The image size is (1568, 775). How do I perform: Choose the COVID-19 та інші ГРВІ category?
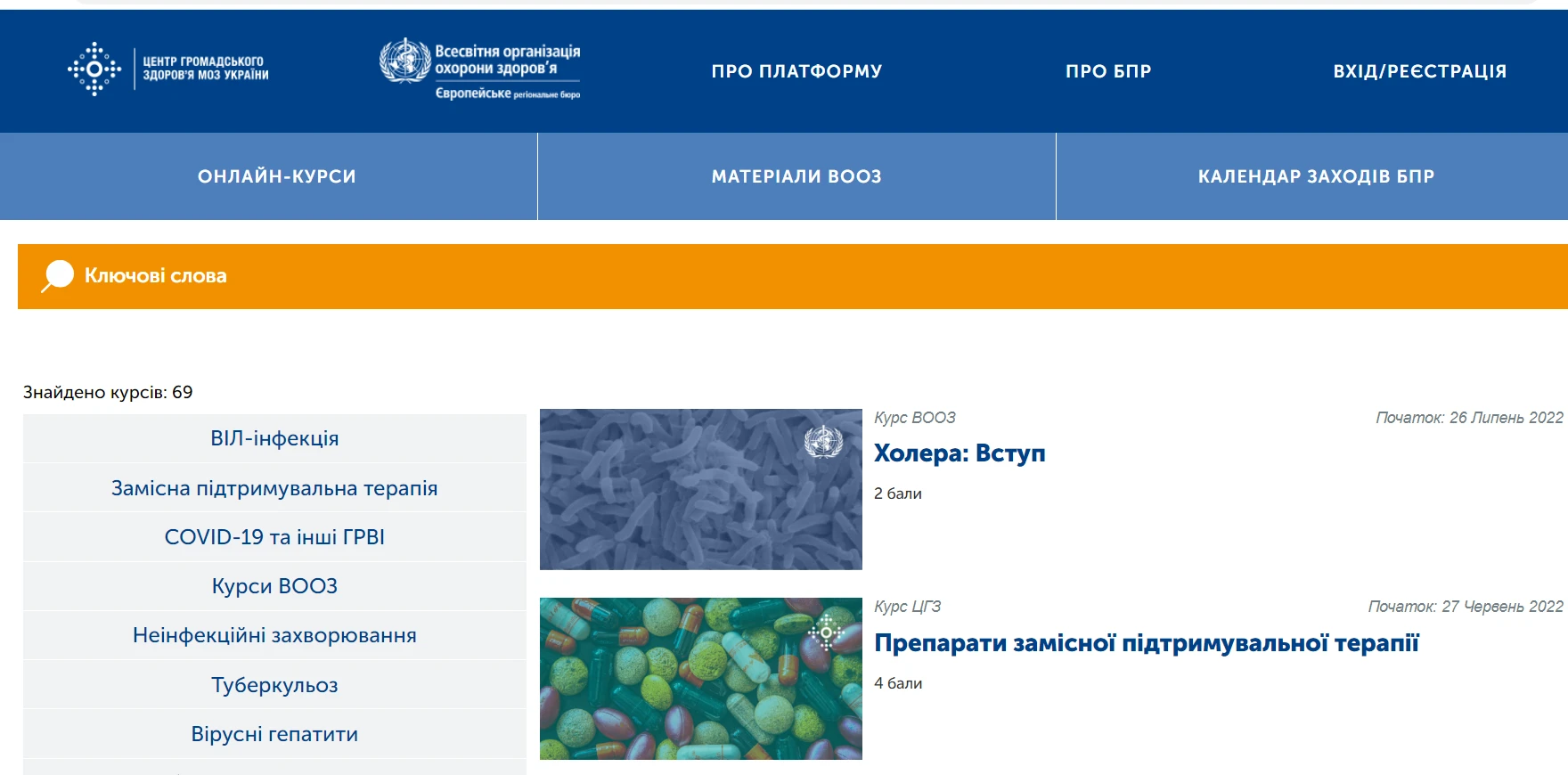click(x=274, y=537)
